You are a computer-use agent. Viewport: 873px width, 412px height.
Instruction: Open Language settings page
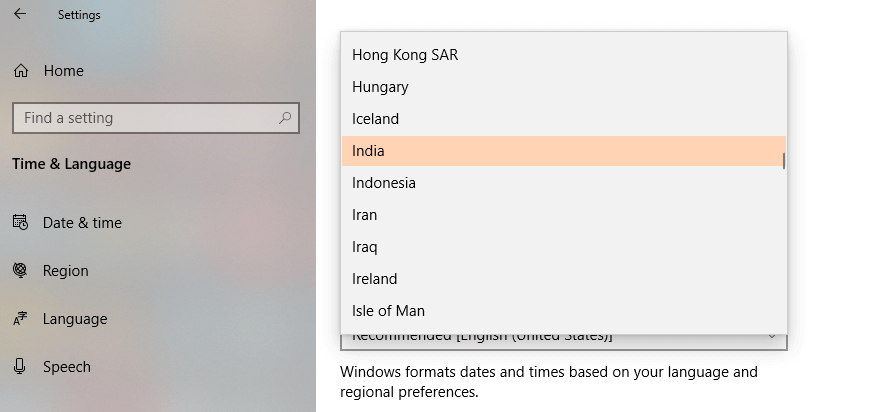pos(75,319)
